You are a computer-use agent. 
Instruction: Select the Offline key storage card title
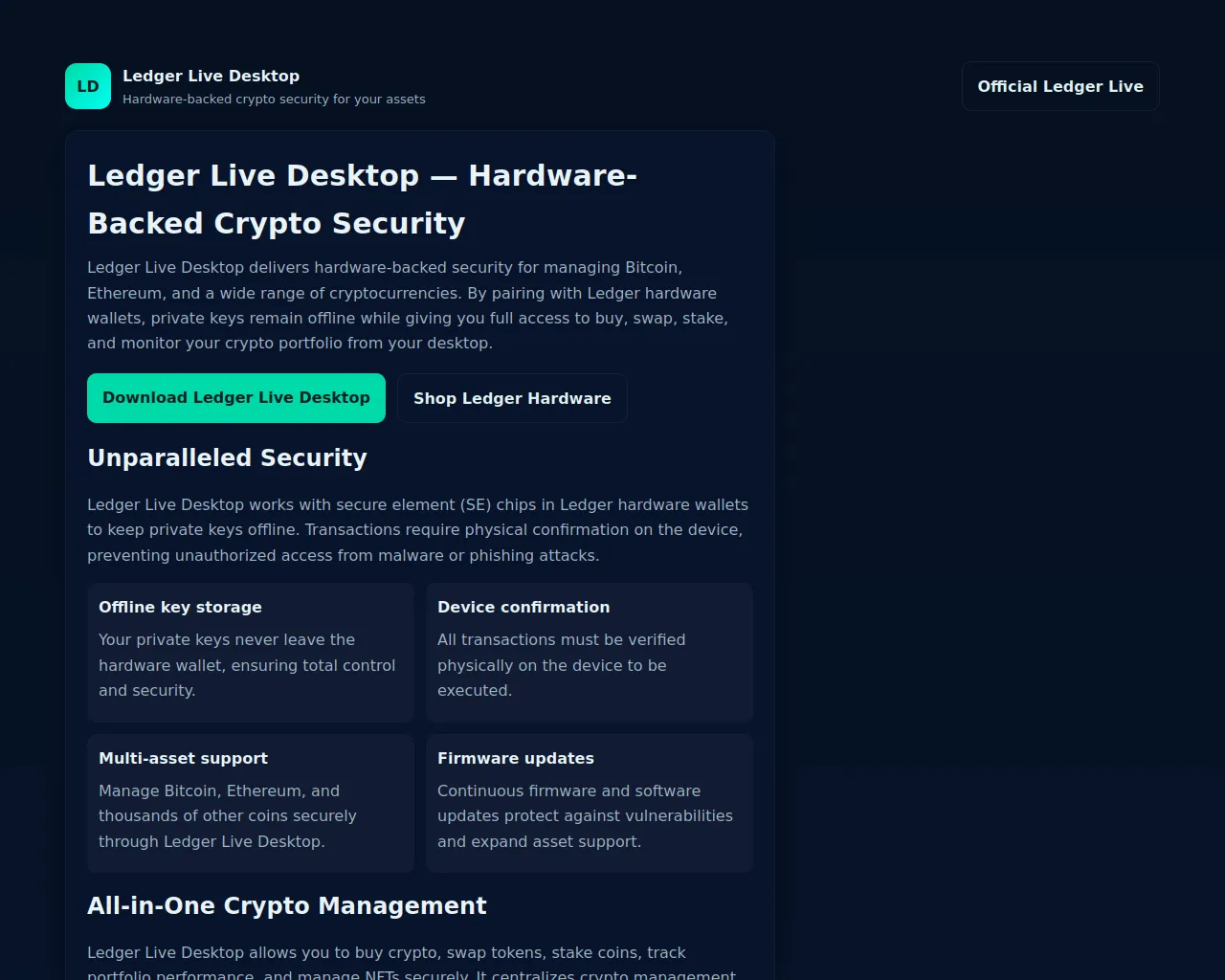[180, 607]
